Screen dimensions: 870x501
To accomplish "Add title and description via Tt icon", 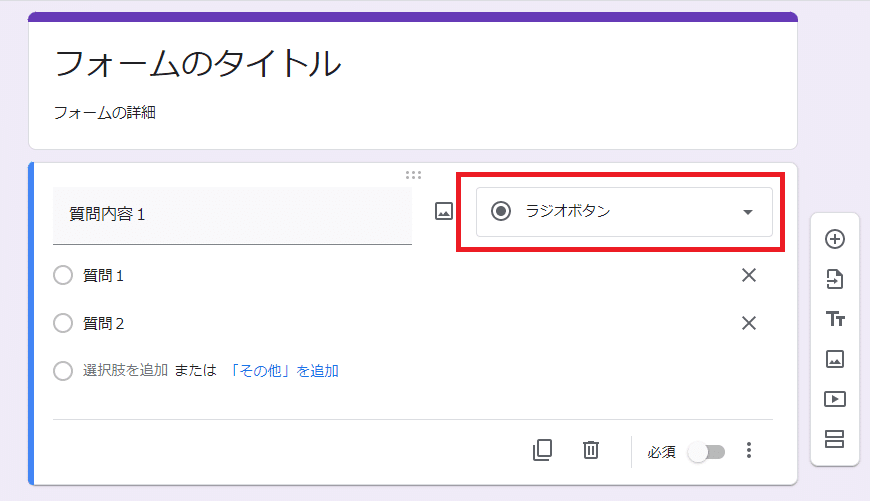I will tap(834, 319).
